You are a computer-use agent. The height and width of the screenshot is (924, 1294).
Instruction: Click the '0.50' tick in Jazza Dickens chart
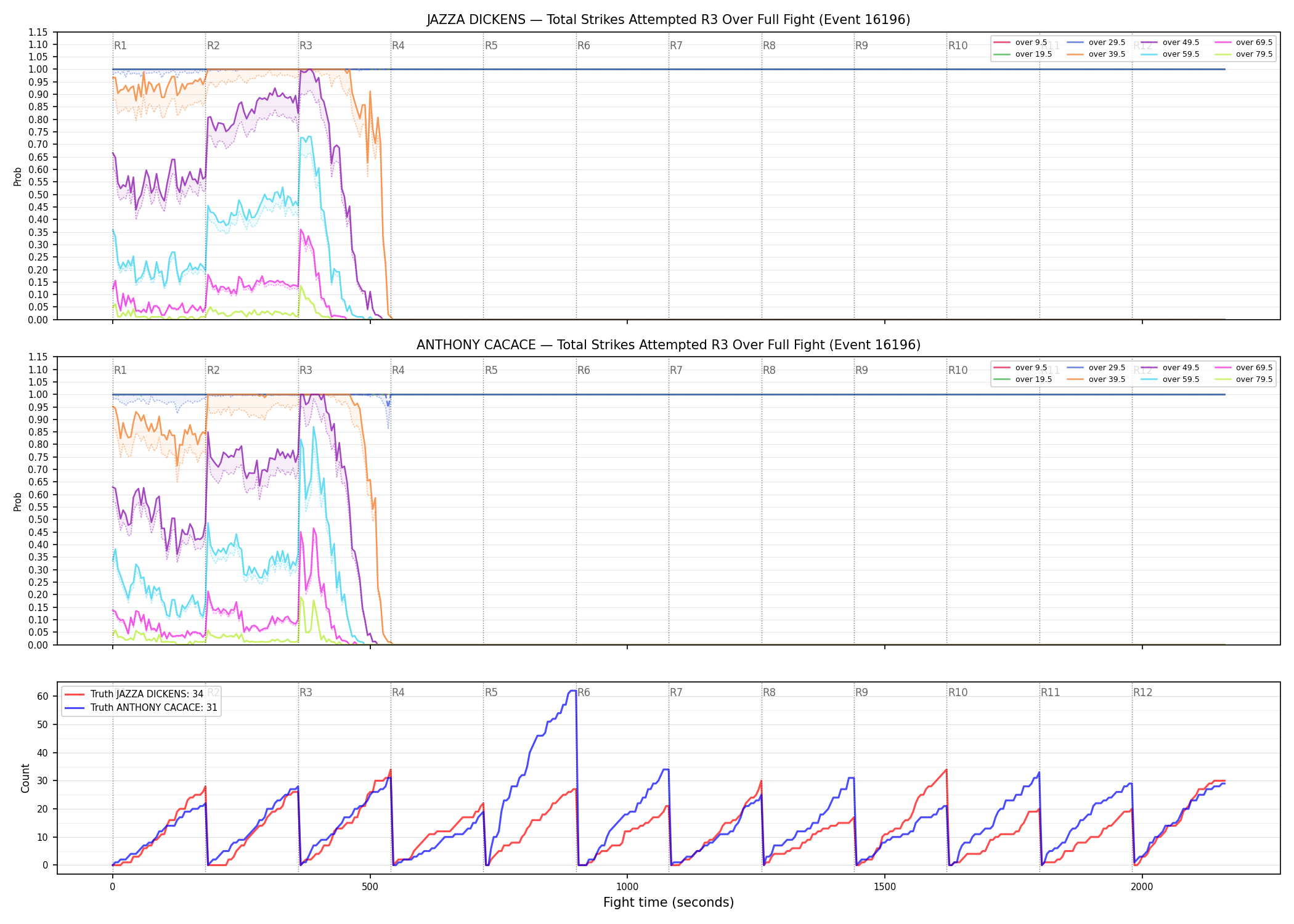(x=38, y=195)
